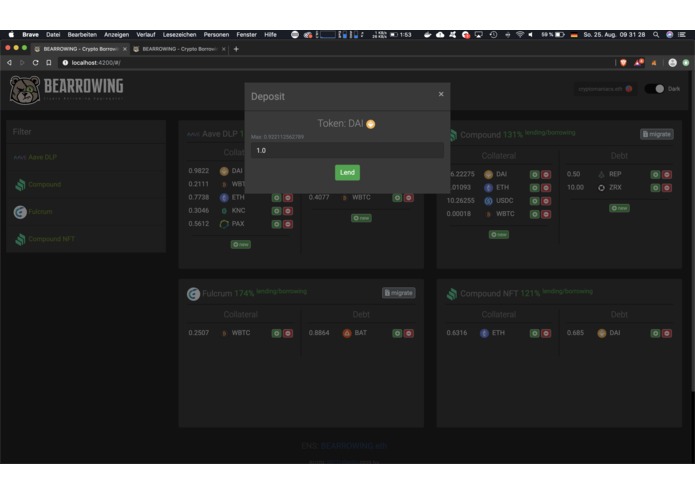
Task: Withdraw Compound ETH collateral with red icon
Action: (x=546, y=188)
